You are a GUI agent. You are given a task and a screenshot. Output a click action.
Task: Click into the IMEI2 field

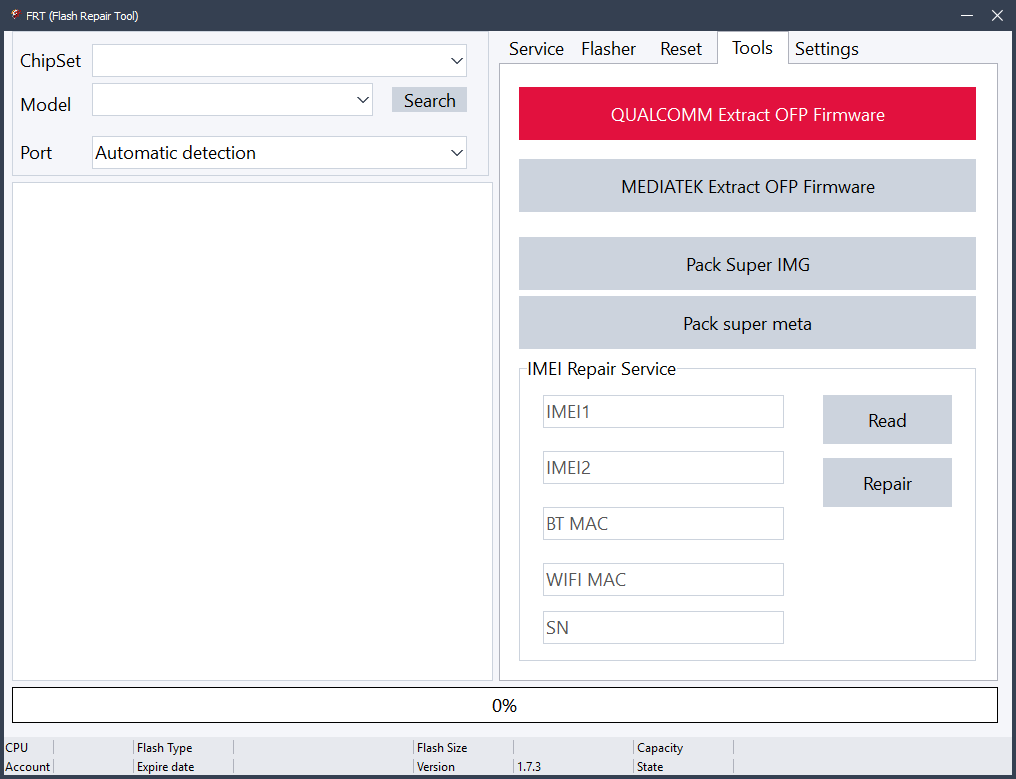[663, 467]
